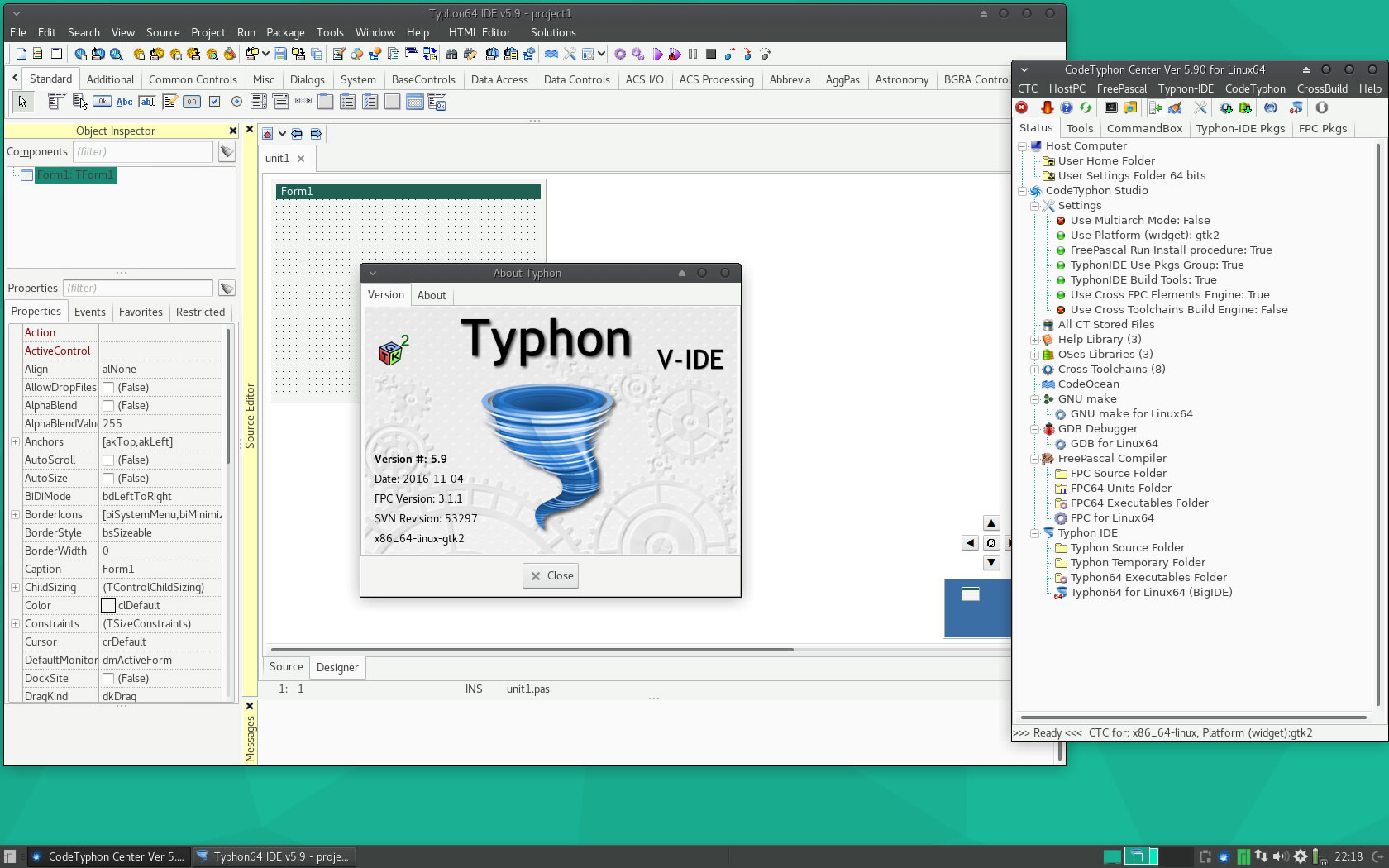Click the Pause toolbar icon
1389x868 pixels.
coord(693,54)
